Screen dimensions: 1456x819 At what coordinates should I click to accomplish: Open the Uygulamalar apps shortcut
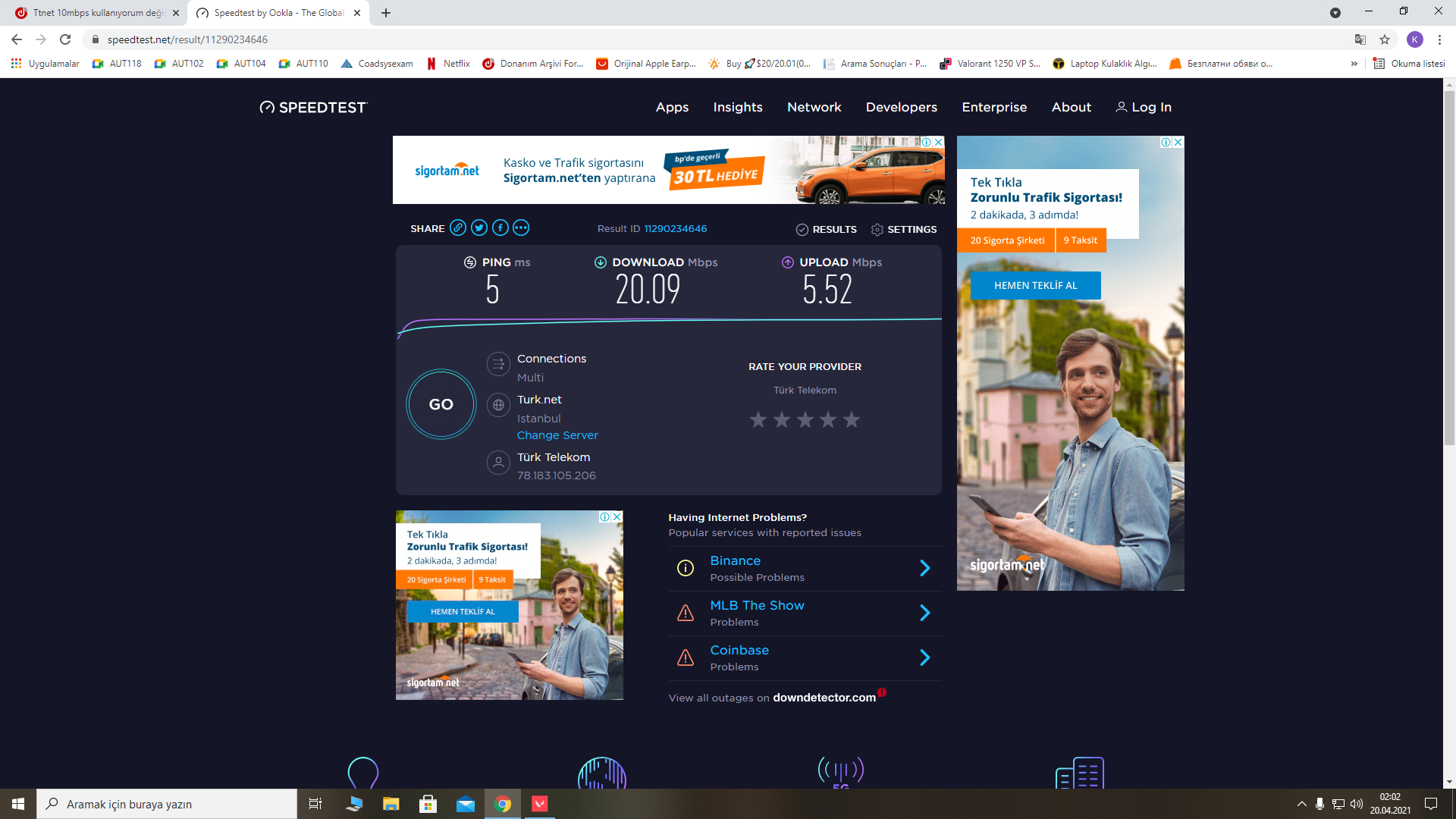(45, 64)
